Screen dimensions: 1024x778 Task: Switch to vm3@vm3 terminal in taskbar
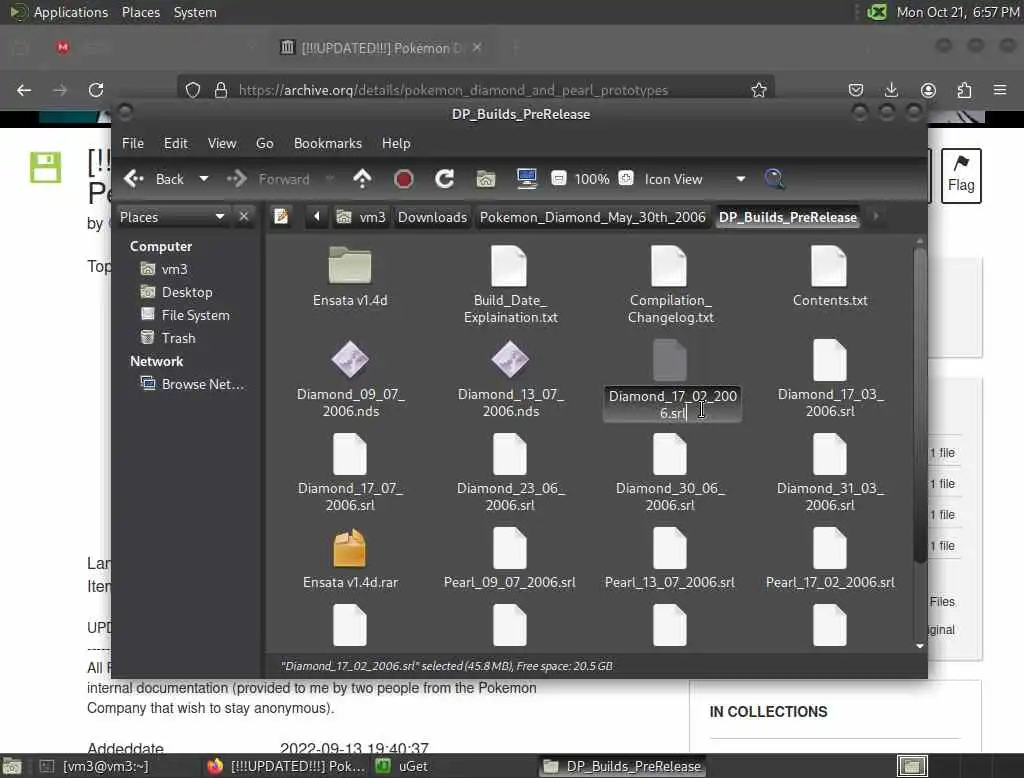[94, 766]
